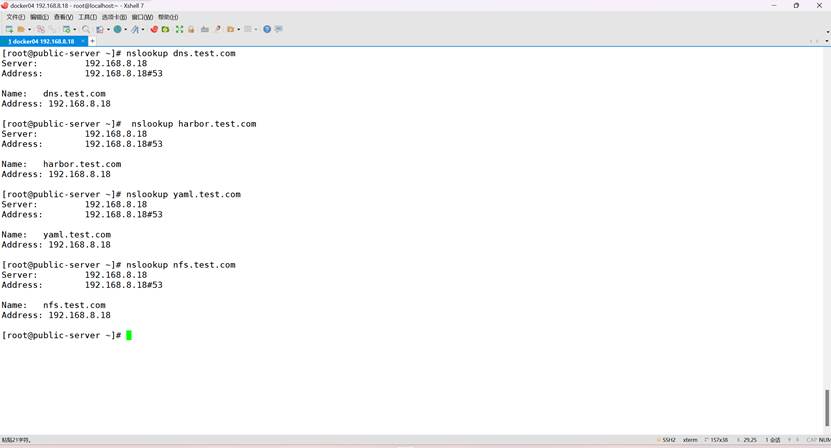
Task: Click the Find magnifier icon
Action: (x=86, y=29)
